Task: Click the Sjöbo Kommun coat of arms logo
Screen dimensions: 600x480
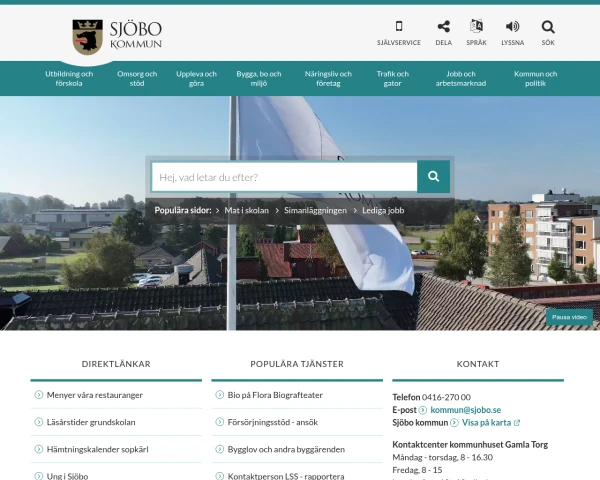Action: [x=88, y=37]
